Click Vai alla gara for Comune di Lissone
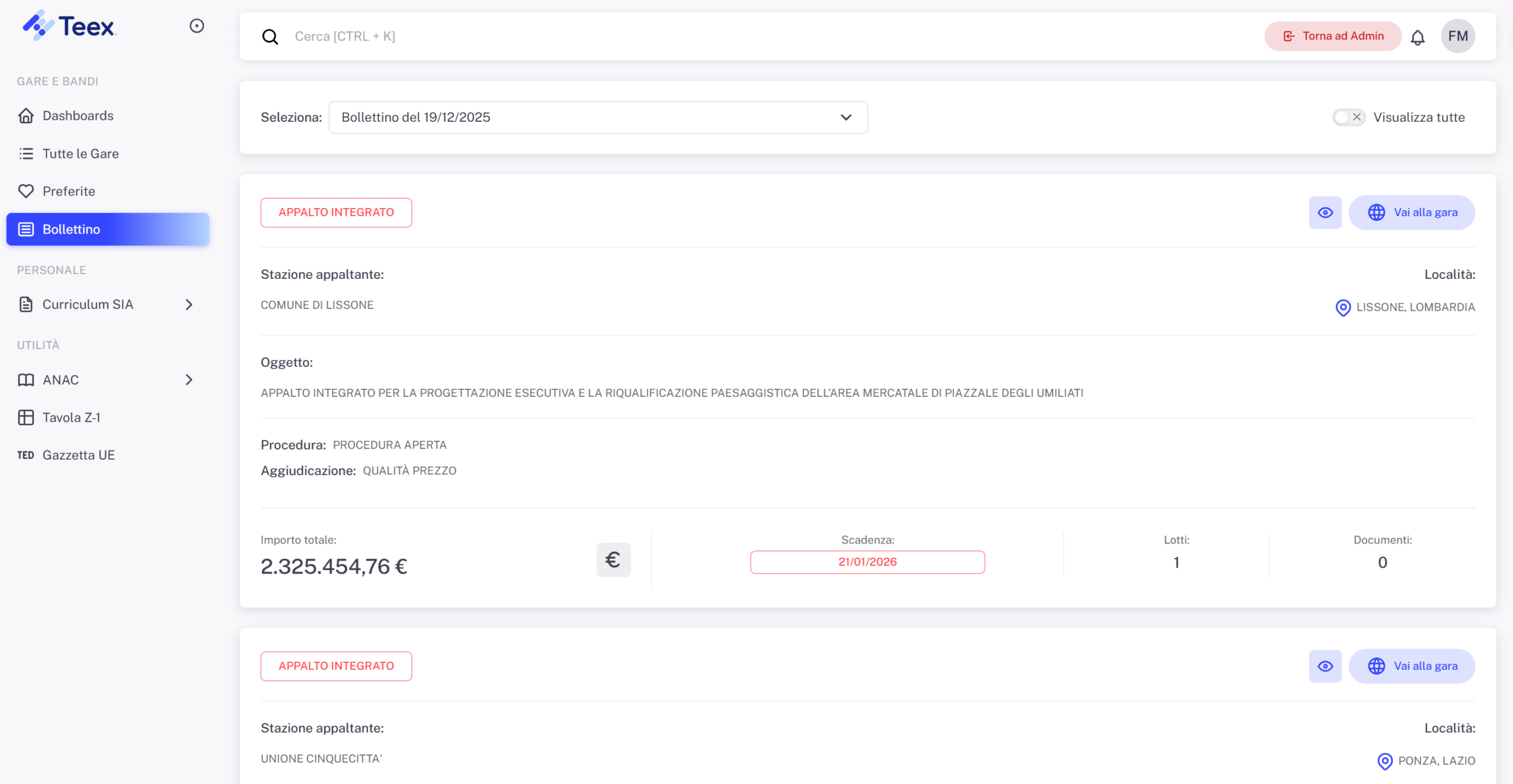 coord(1412,213)
